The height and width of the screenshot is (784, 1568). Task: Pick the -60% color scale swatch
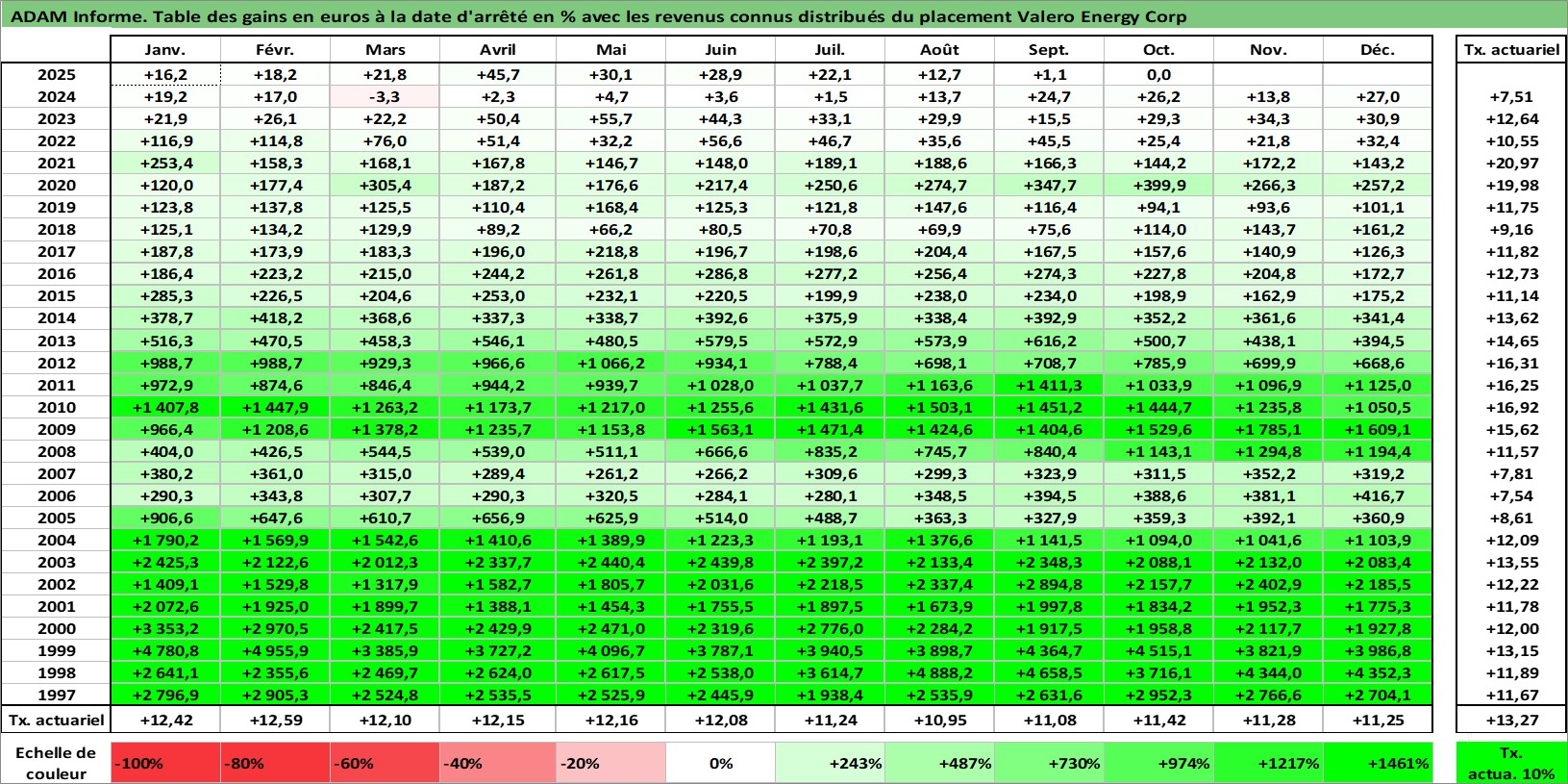[x=386, y=763]
